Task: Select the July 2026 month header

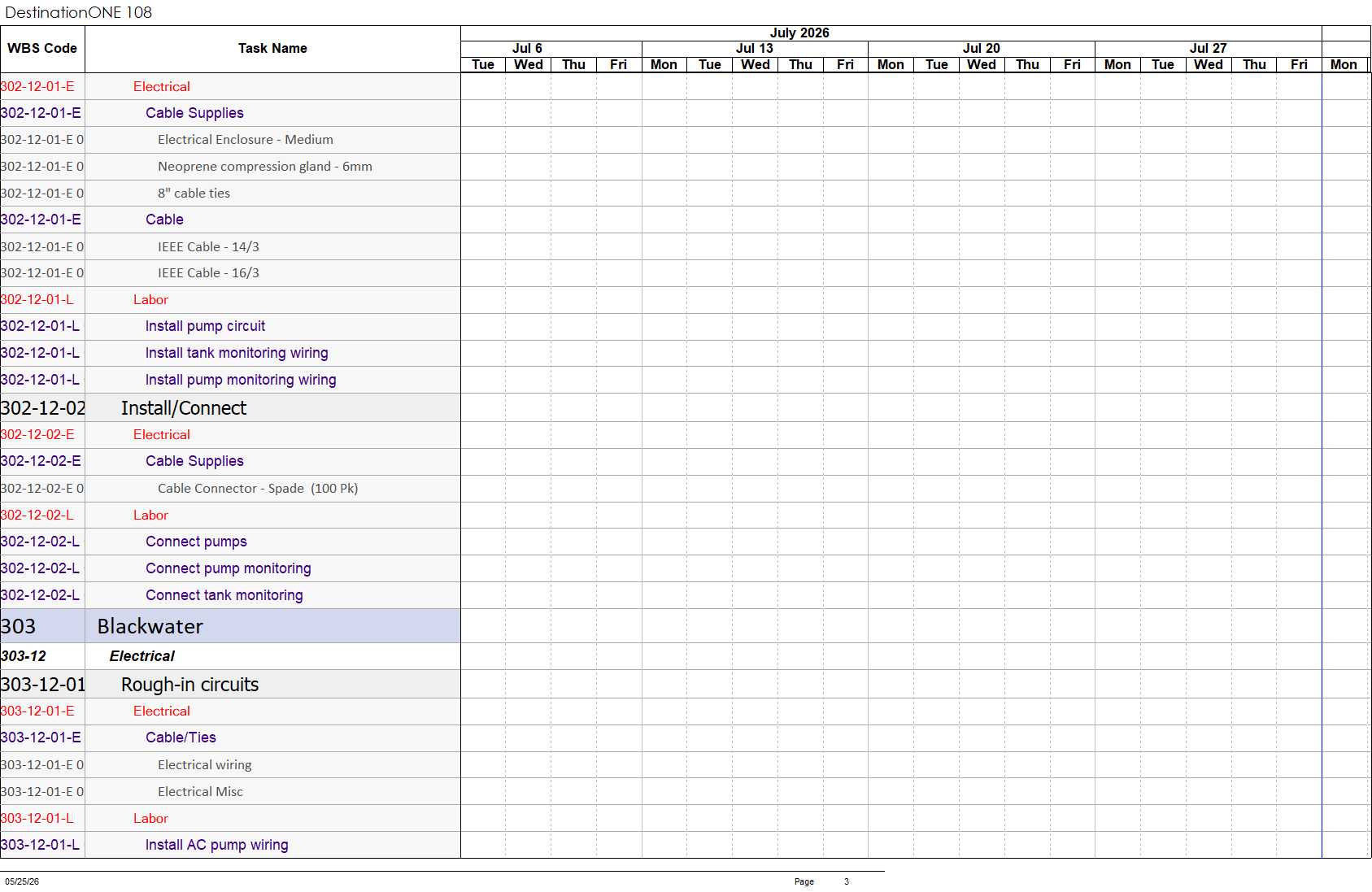Action: coord(799,33)
